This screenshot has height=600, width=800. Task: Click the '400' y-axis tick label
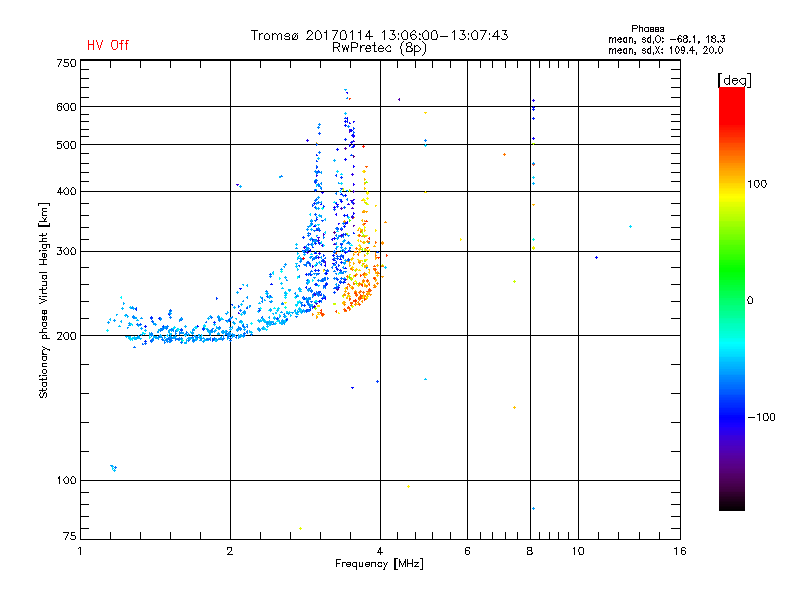67,191
